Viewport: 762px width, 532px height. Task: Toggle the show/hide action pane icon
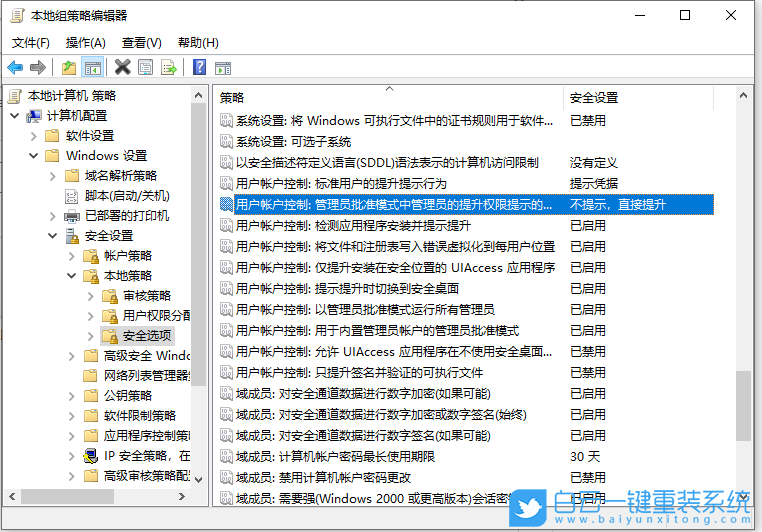(x=223, y=68)
